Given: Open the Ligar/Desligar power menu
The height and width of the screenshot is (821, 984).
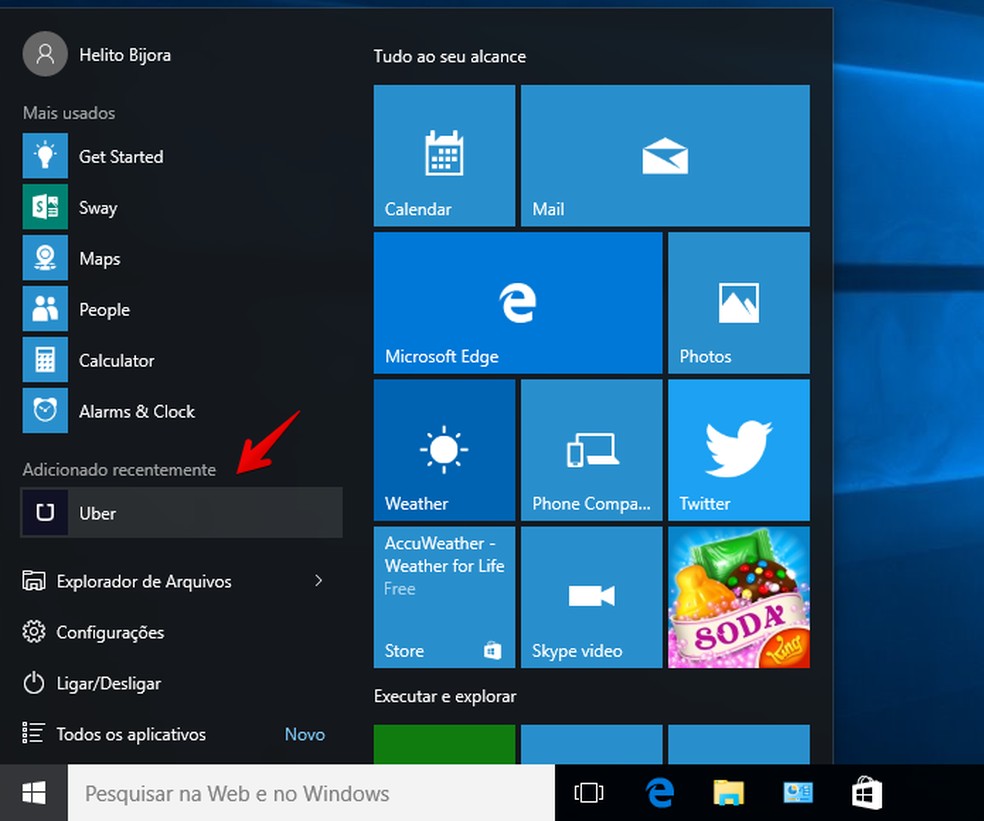Looking at the screenshot, I should 108,684.
